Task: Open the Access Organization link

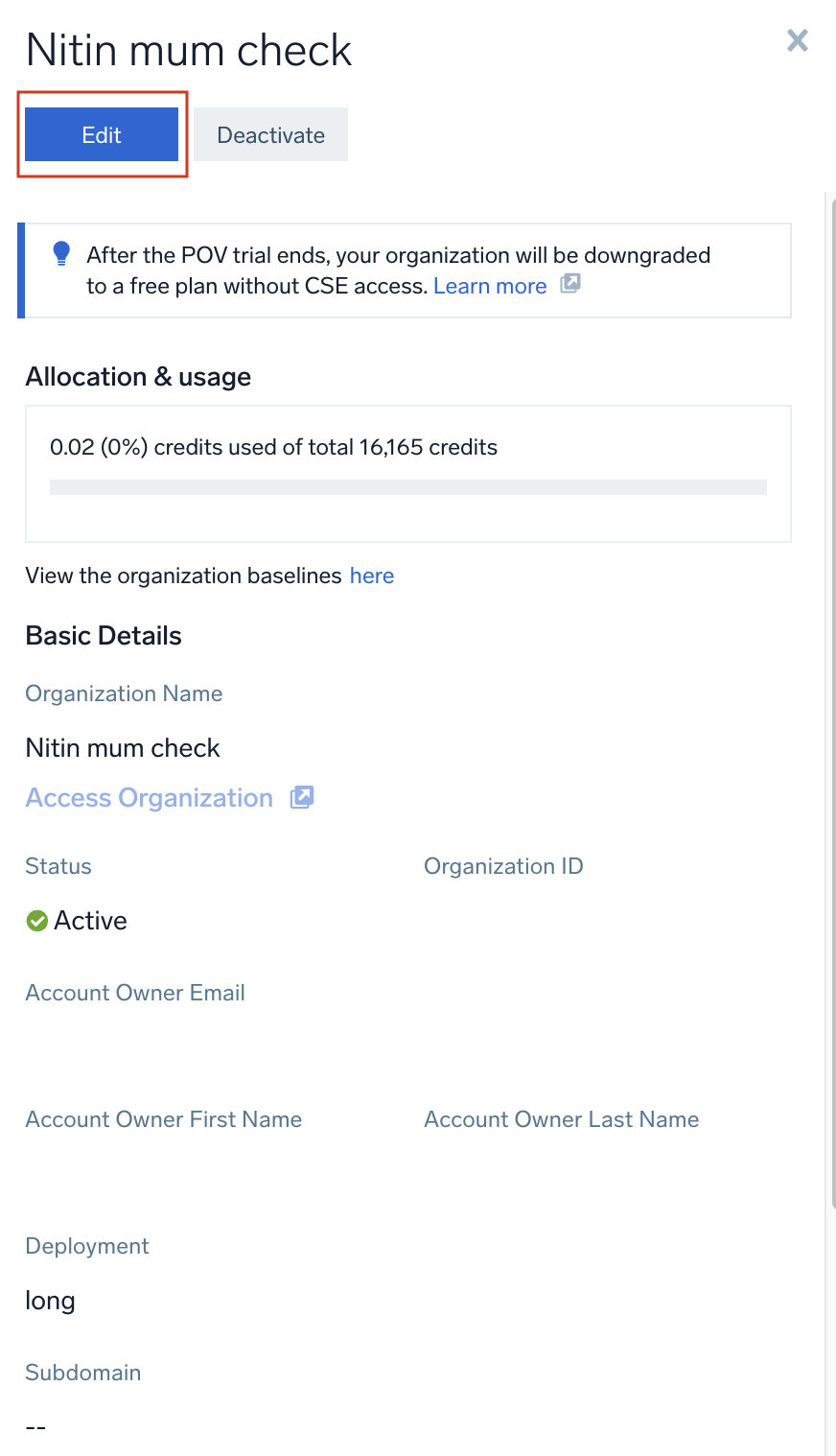Action: (150, 798)
